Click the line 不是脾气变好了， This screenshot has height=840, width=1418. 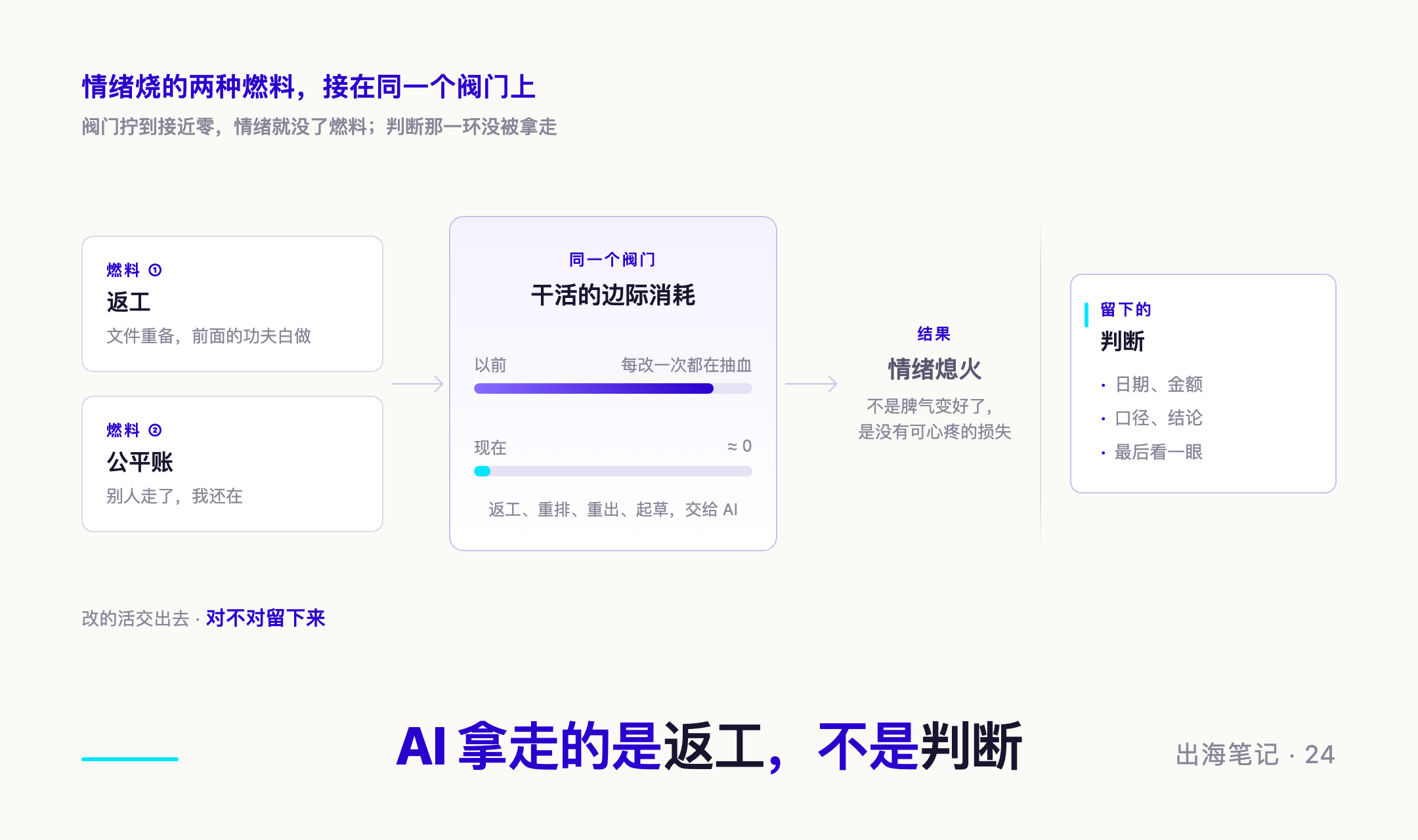pyautogui.click(x=931, y=406)
